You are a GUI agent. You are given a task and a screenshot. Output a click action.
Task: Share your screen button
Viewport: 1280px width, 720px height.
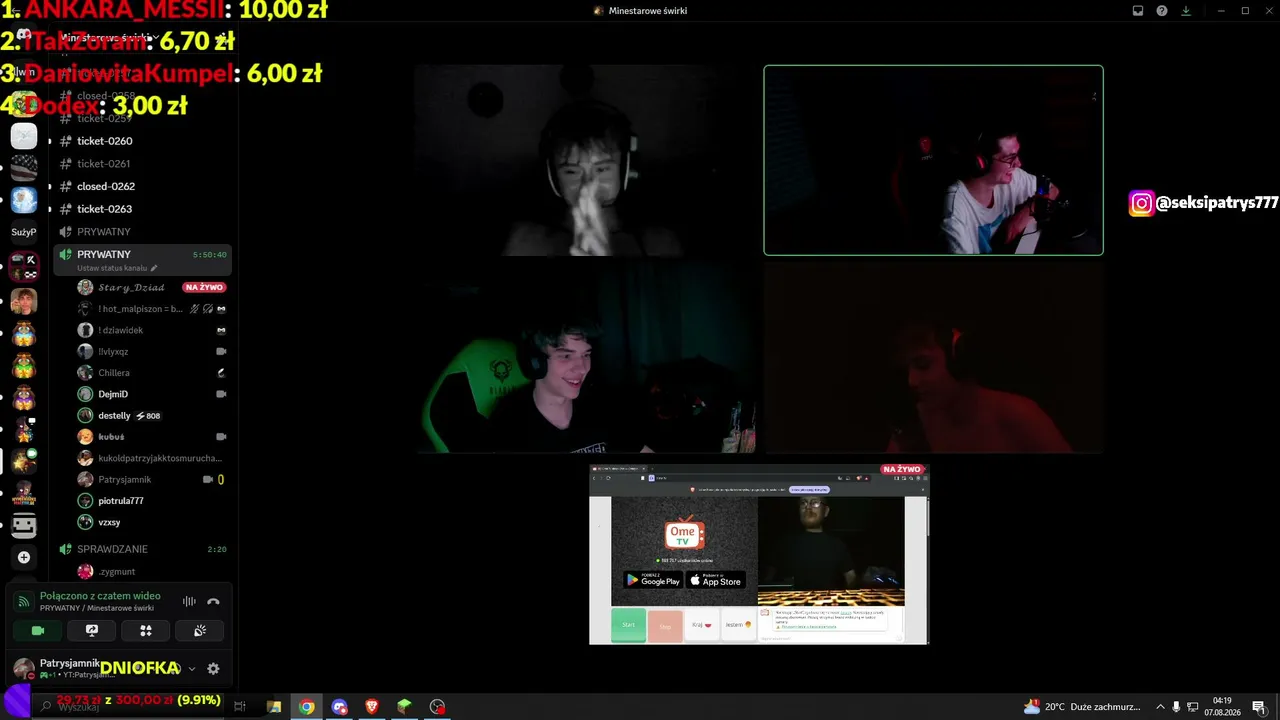[x=92, y=631]
